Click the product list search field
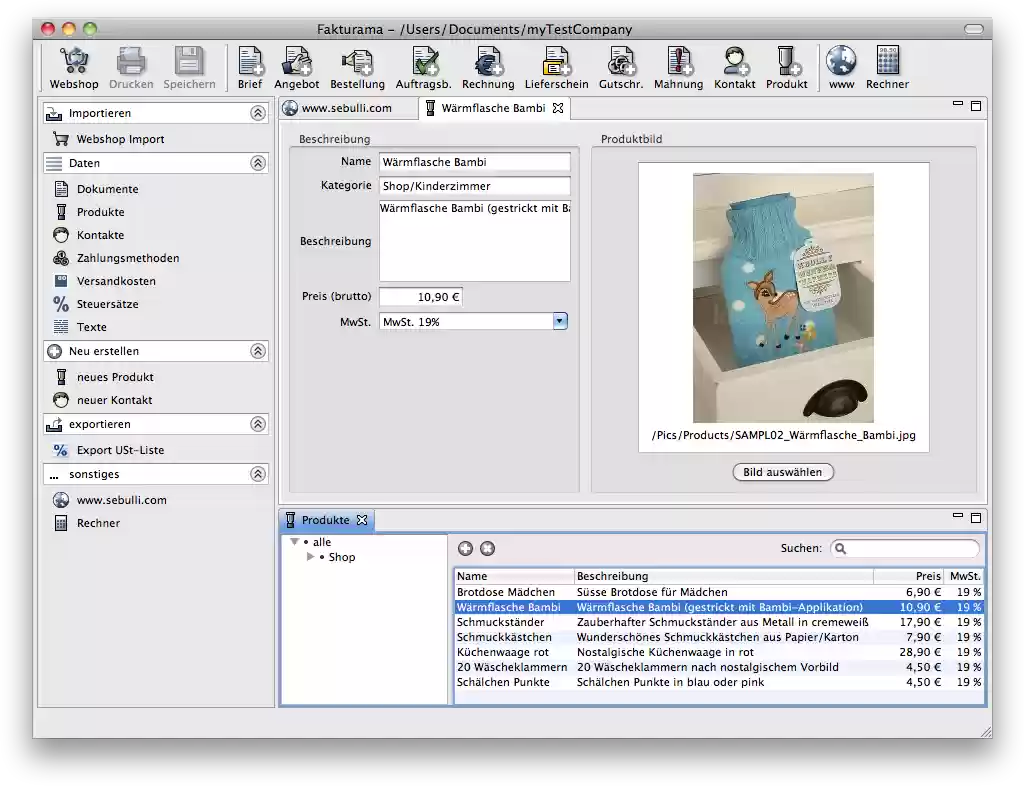 [x=905, y=548]
